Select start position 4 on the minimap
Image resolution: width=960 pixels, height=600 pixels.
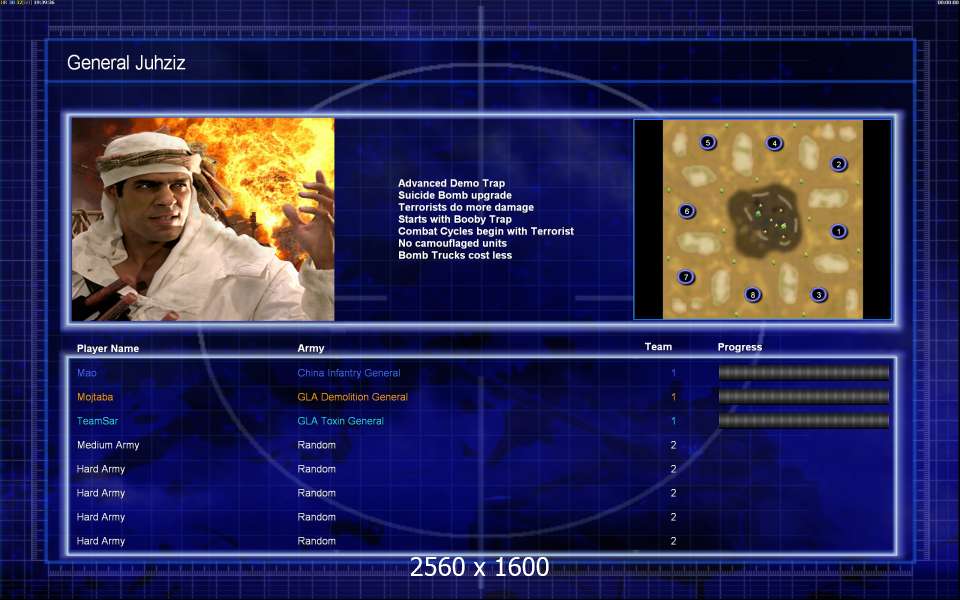774,143
